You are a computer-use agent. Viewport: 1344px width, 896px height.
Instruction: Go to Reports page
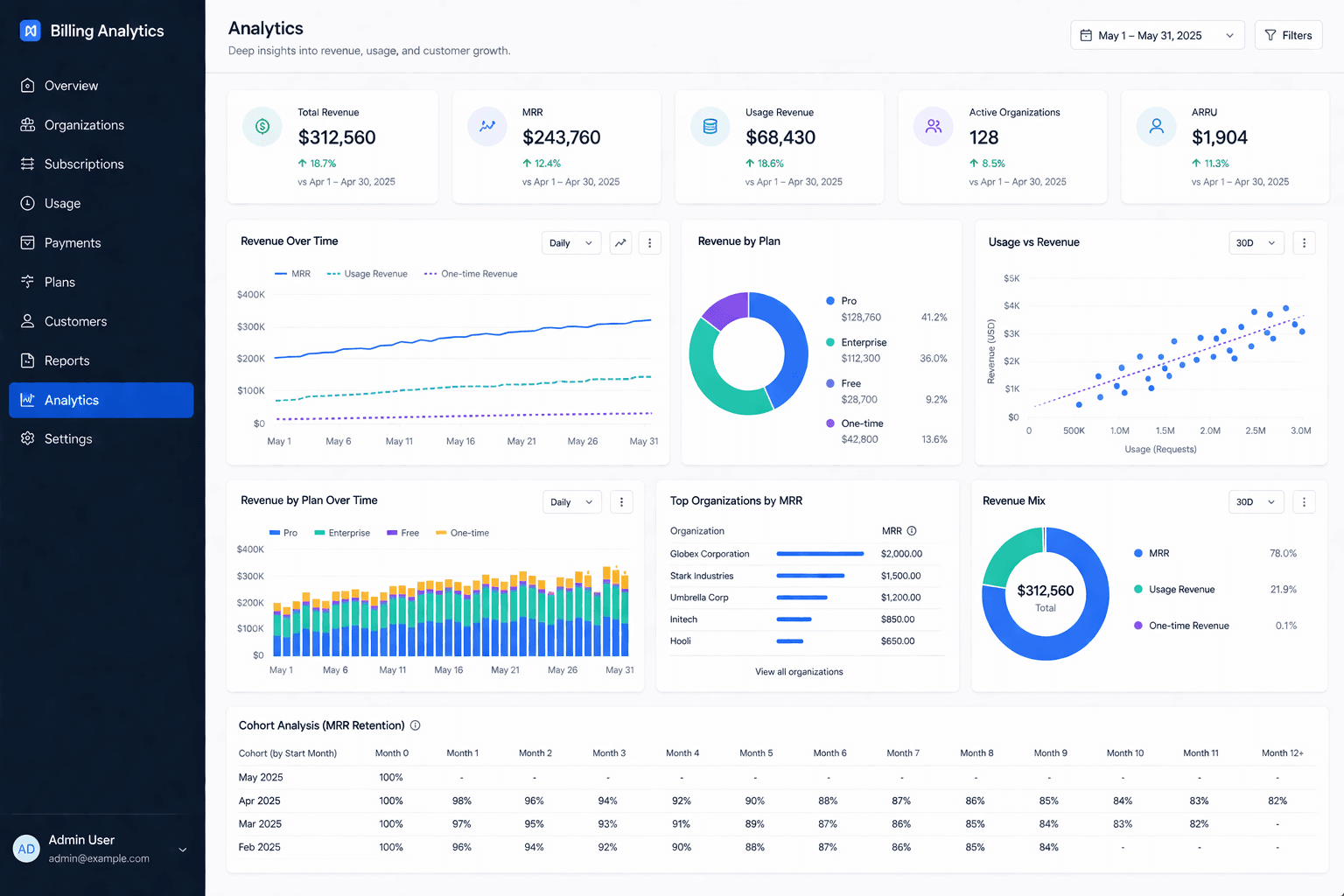(x=101, y=360)
